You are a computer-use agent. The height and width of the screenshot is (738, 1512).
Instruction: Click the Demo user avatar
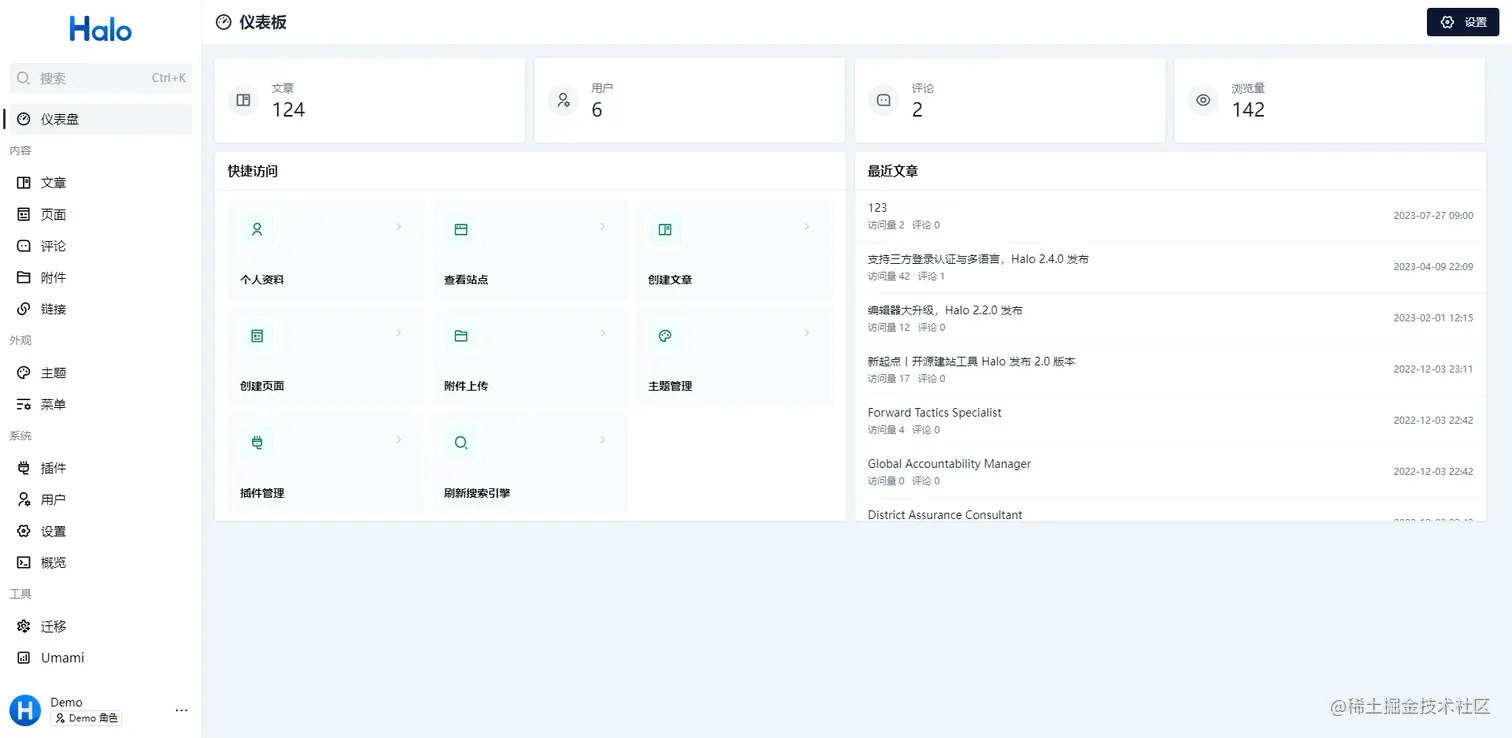[25, 710]
